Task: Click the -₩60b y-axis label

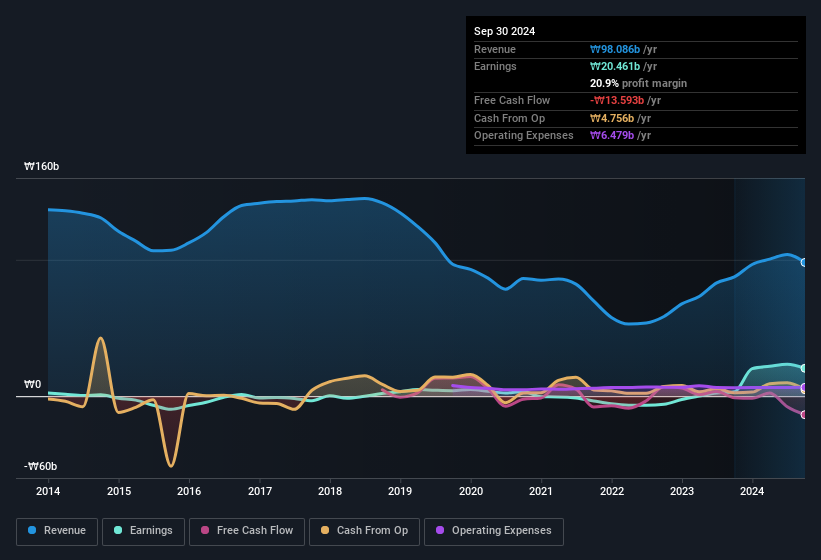Action: pyautogui.click(x=40, y=466)
